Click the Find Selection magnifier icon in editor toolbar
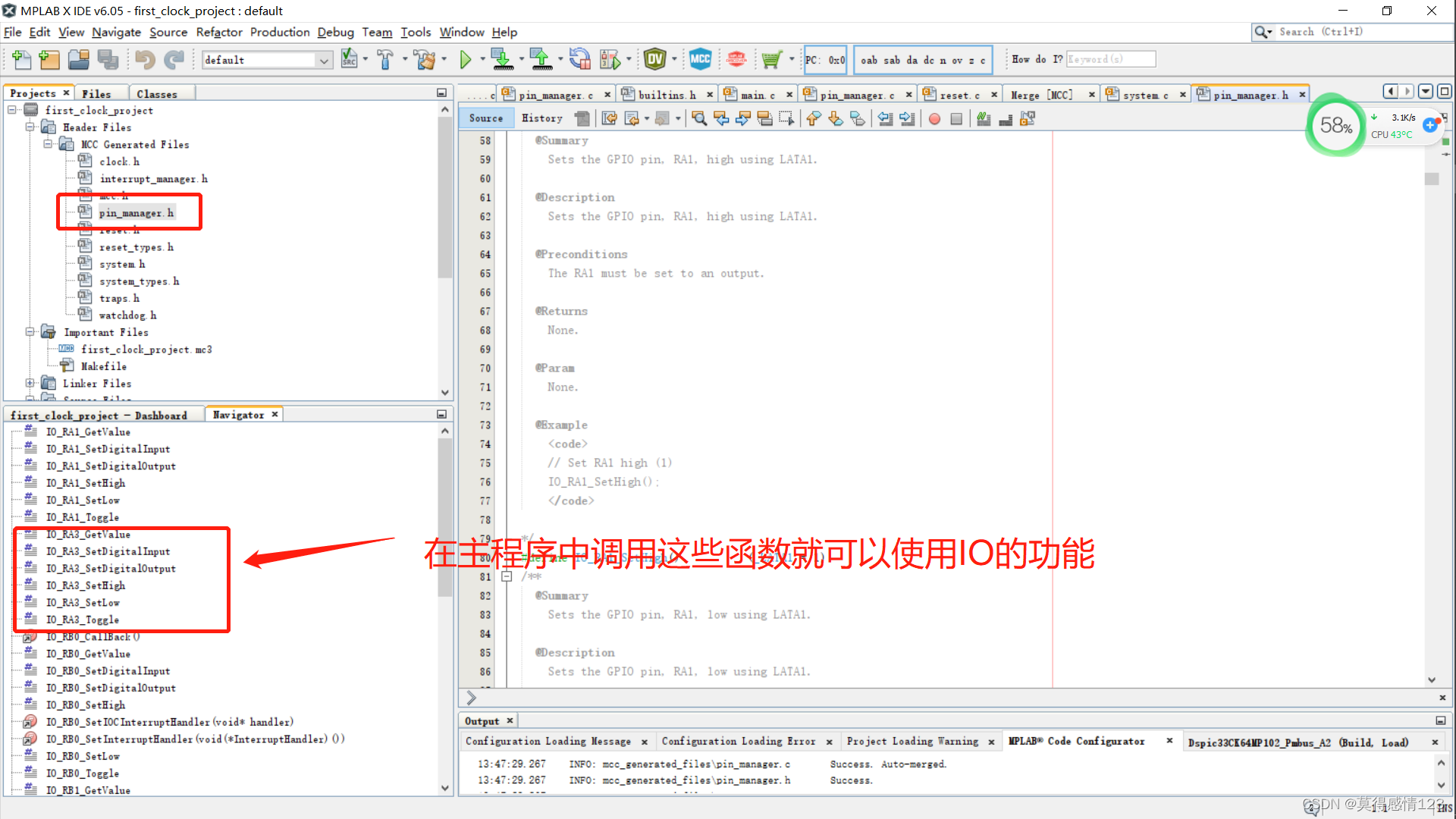 tap(699, 118)
